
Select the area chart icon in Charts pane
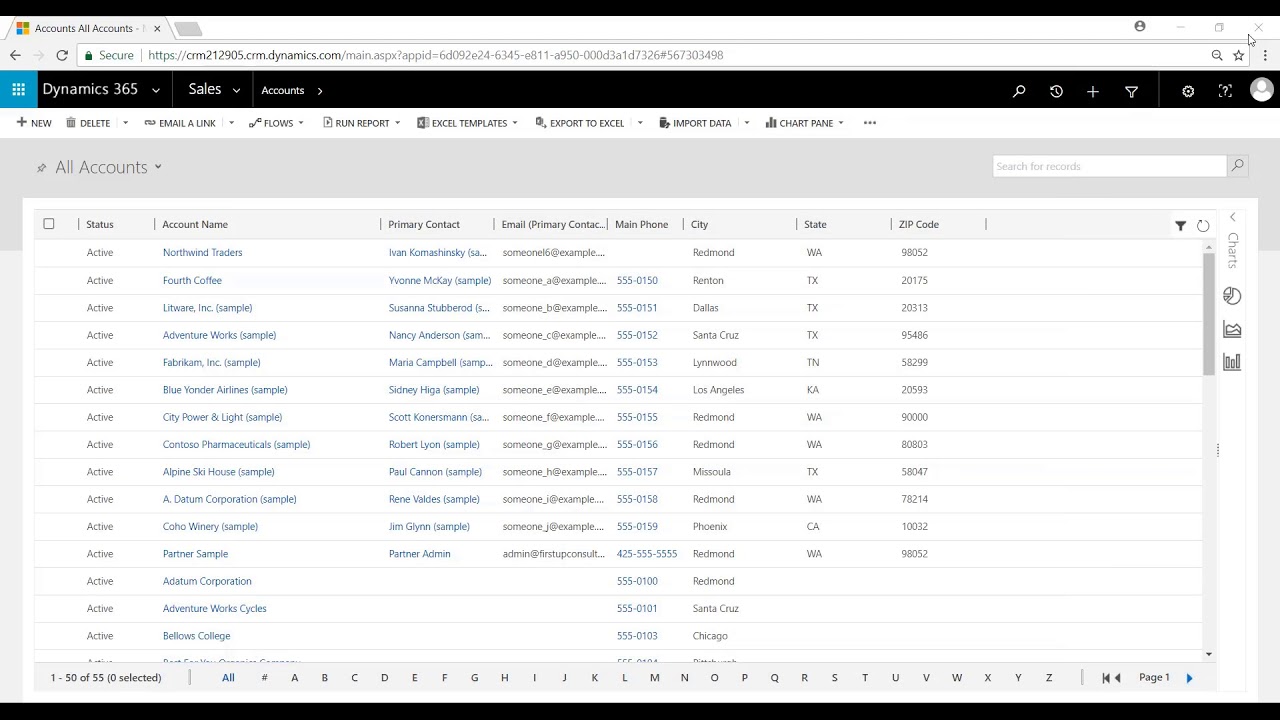(x=1232, y=329)
